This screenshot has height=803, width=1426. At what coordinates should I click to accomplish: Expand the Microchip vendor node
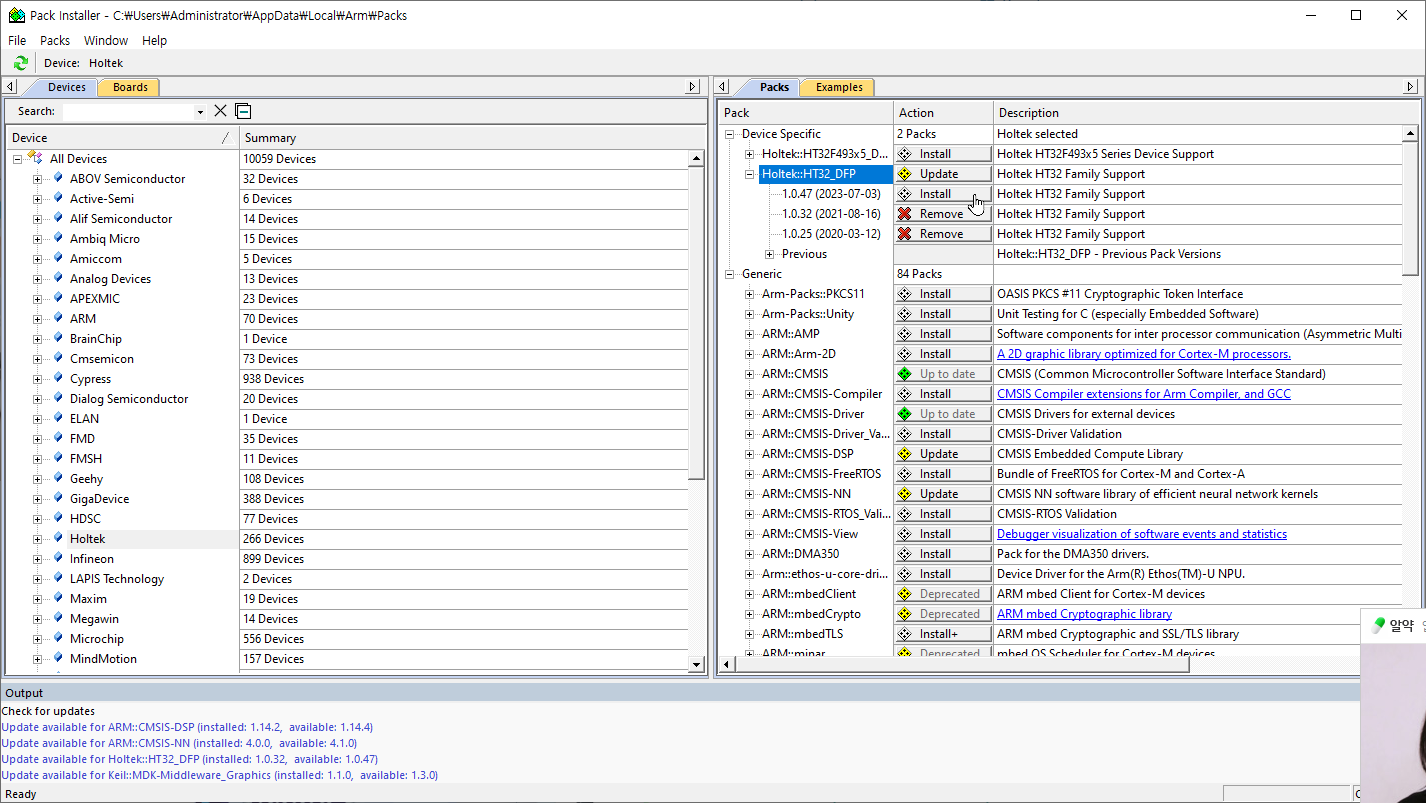(37, 639)
